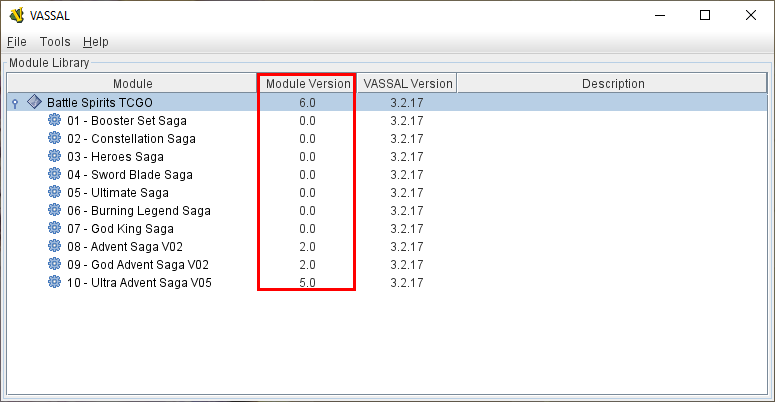The height and width of the screenshot is (402, 775).
Task: Click module version 6.0 of Battle Spirits TCGO
Action: click(307, 102)
